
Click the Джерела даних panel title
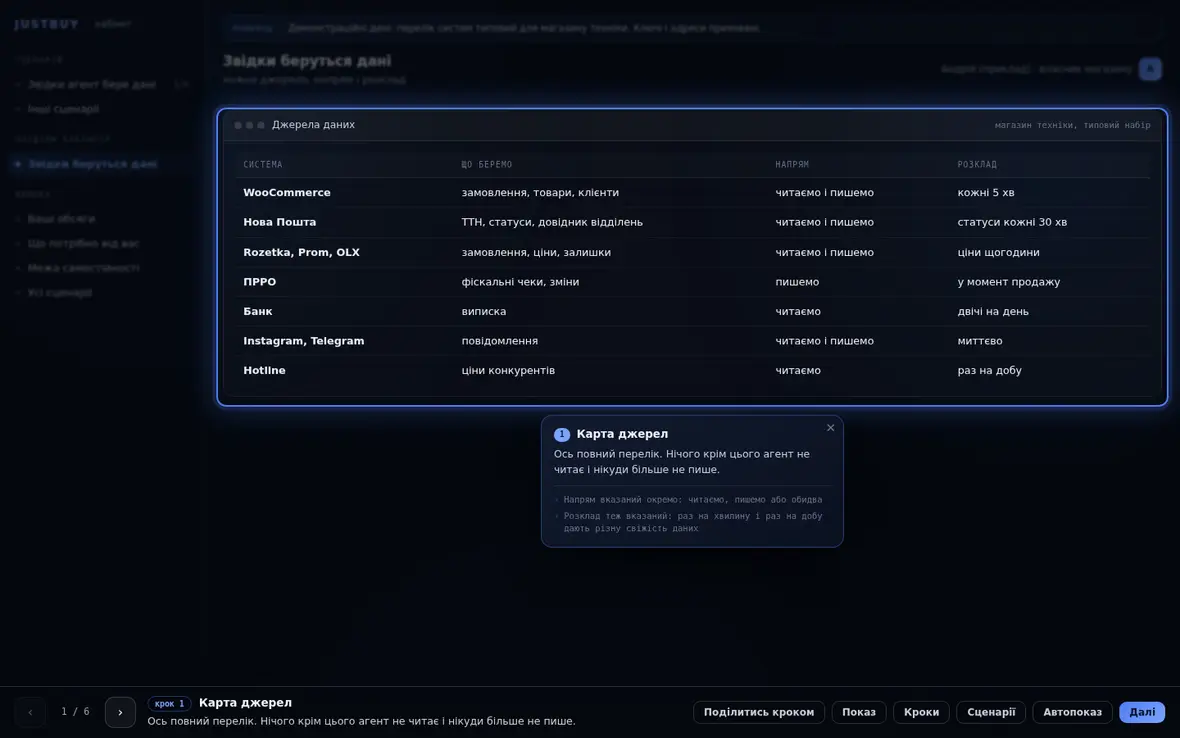tap(313, 125)
